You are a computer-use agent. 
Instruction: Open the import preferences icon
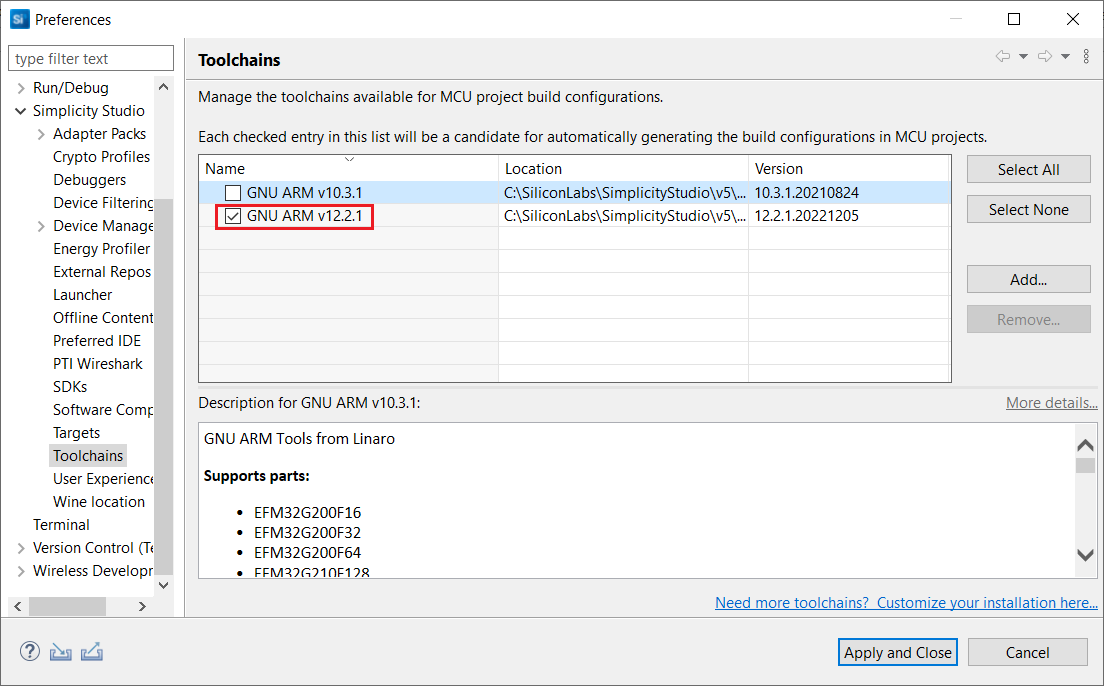(x=60, y=651)
